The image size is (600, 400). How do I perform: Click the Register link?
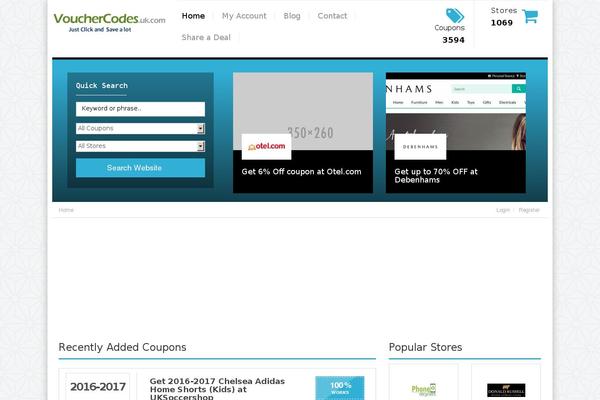[x=529, y=210]
